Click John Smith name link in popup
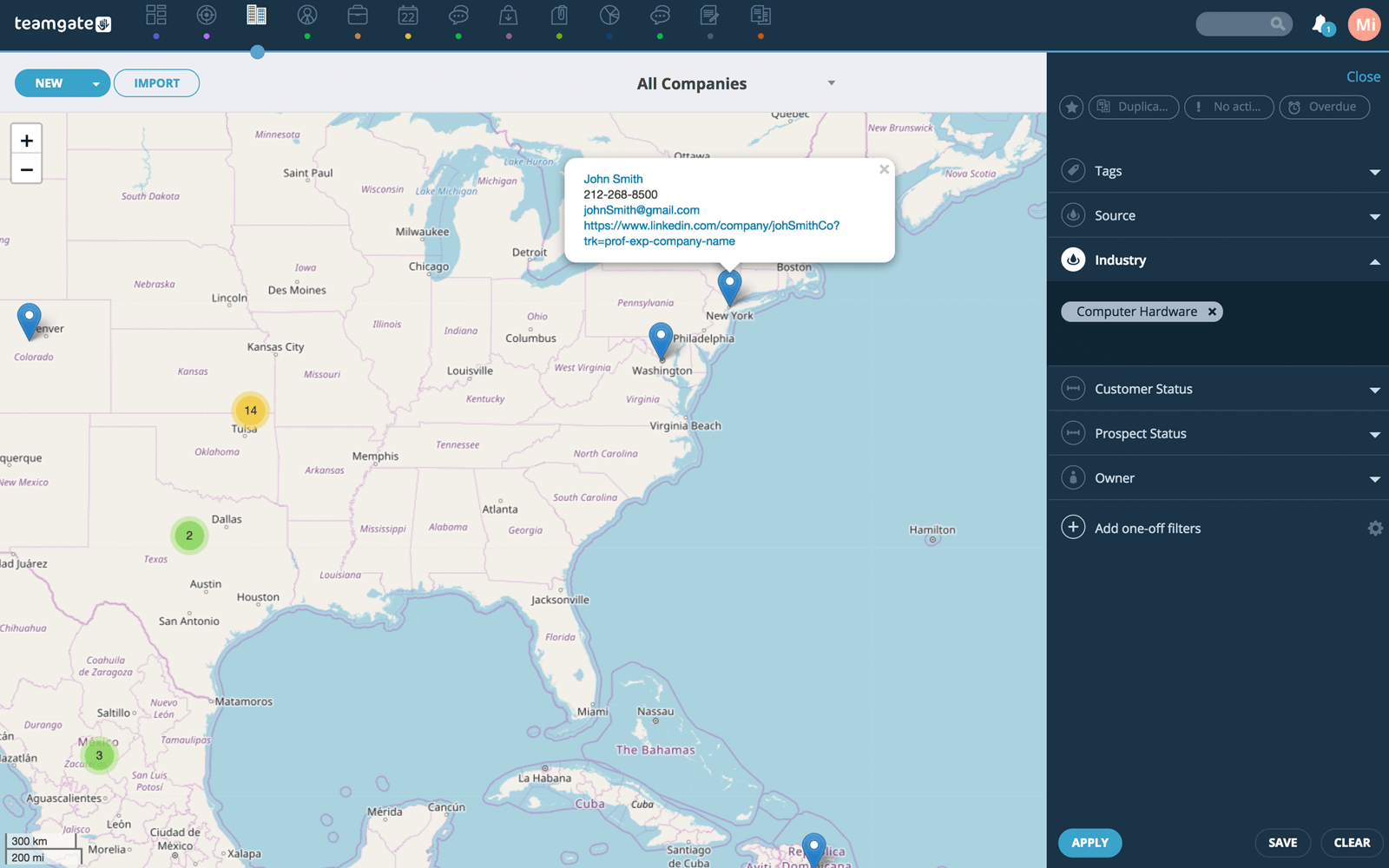Viewport: 1389px width, 868px height. [x=613, y=179]
